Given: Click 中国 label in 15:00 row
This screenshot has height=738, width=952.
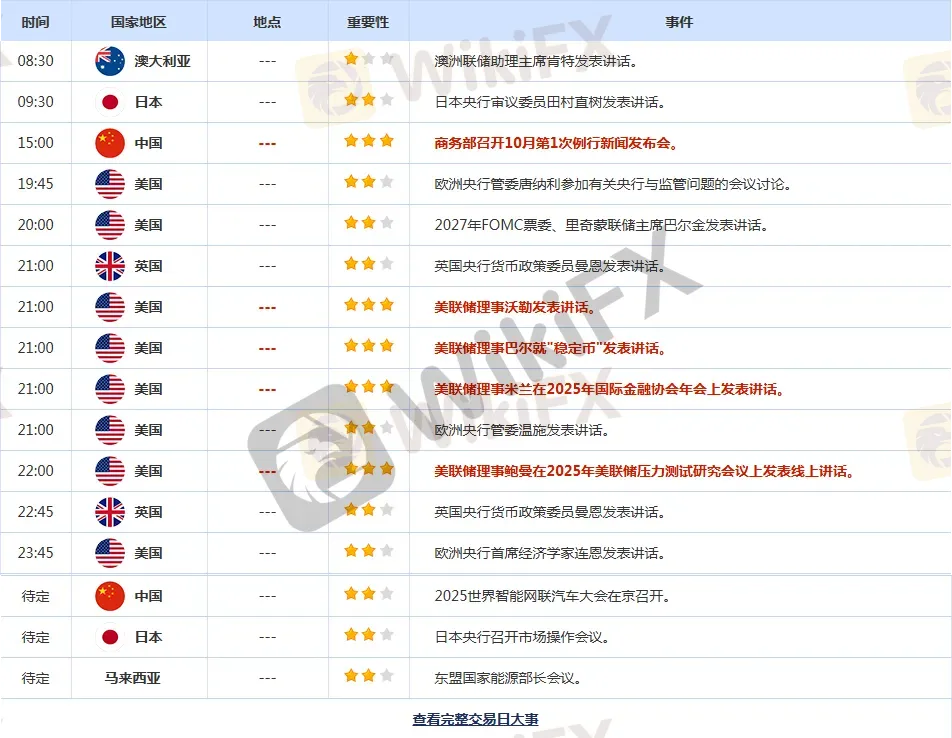Looking at the screenshot, I should [x=148, y=143].
